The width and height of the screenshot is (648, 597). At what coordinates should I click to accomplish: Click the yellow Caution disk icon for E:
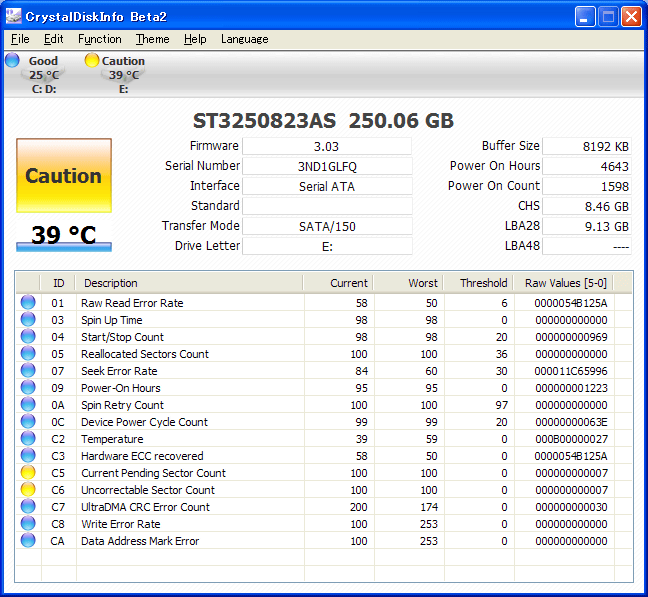(92, 60)
